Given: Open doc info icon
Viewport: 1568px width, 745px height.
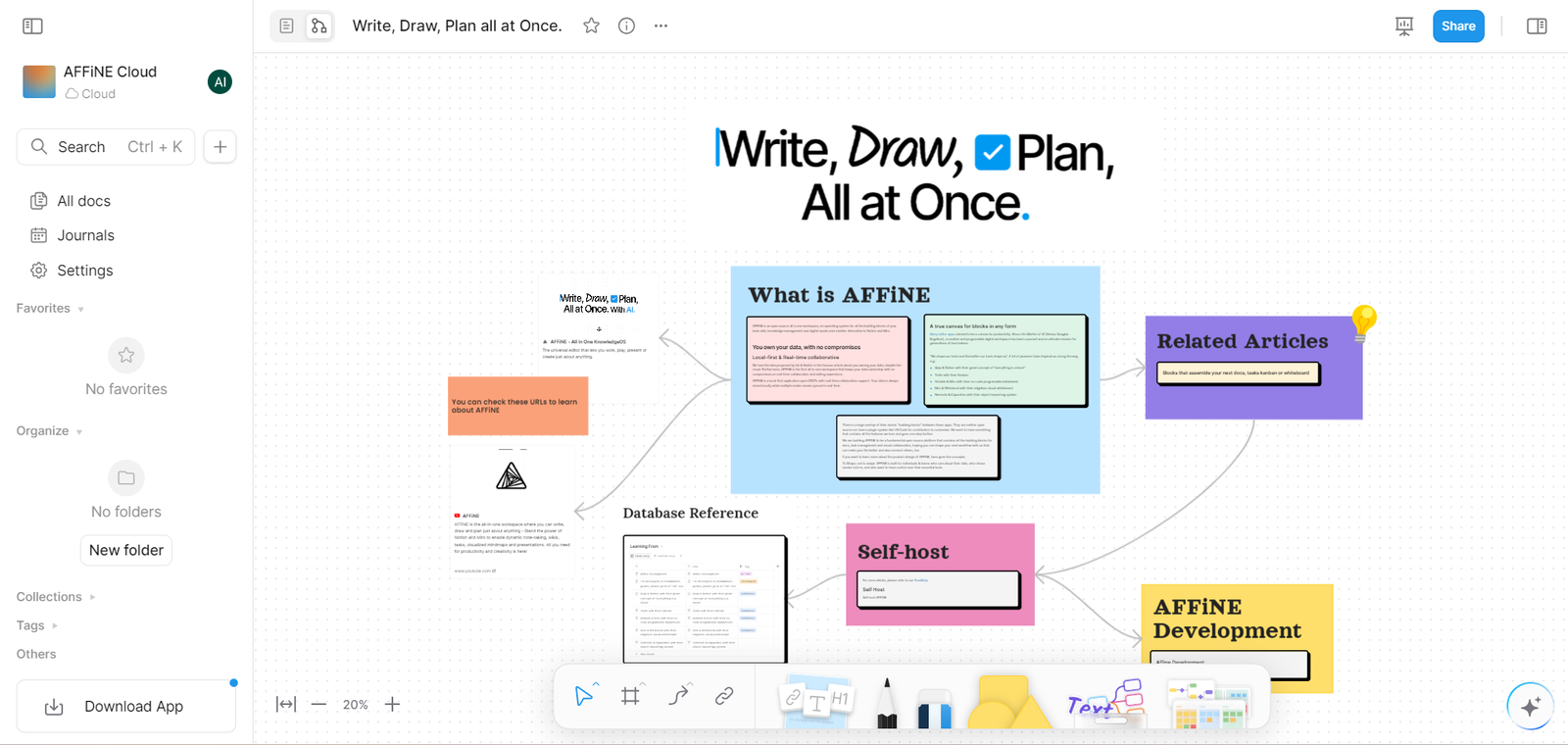Looking at the screenshot, I should pyautogui.click(x=626, y=26).
